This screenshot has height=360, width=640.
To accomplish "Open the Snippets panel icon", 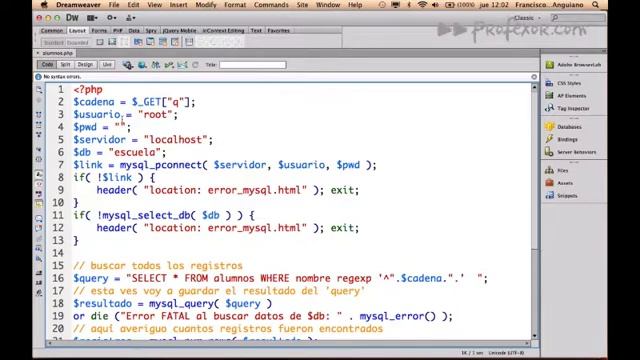I will tap(549, 196).
